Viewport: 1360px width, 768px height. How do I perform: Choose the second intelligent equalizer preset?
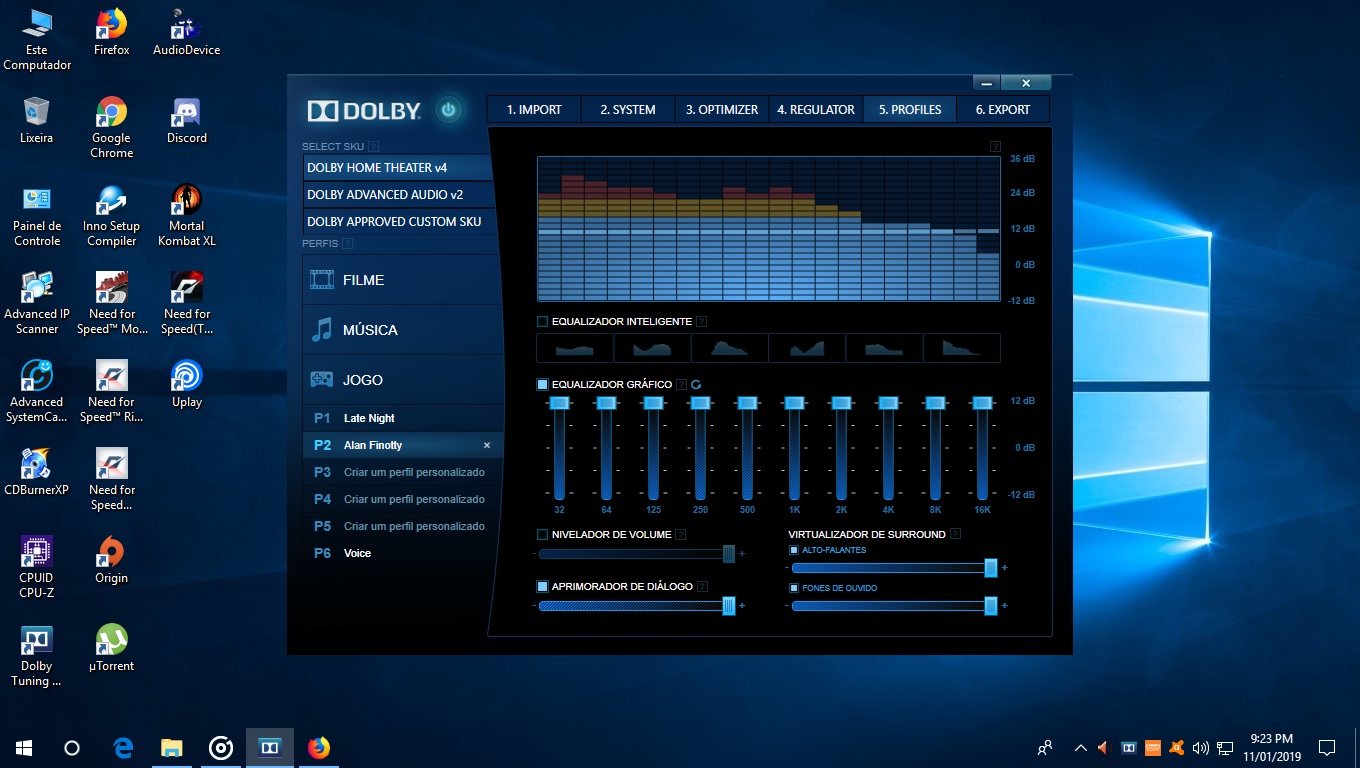652,348
